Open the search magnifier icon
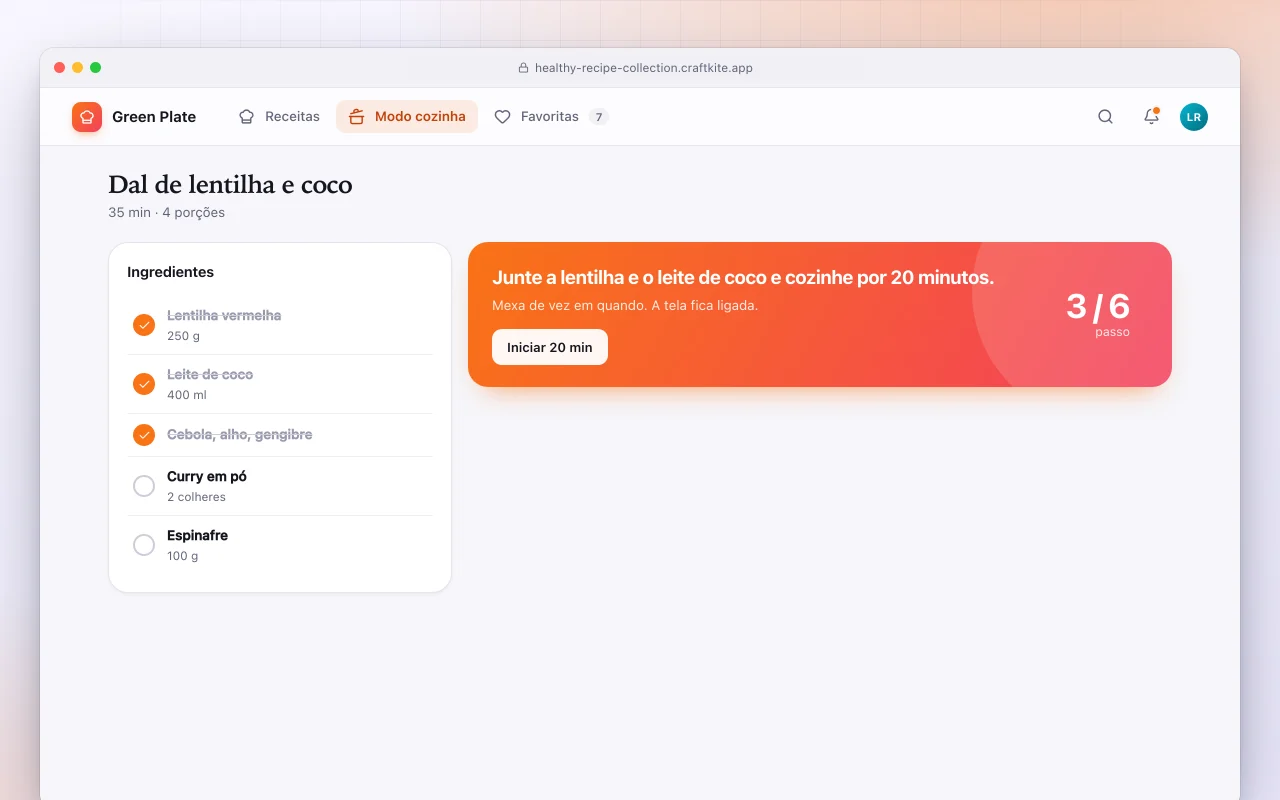 pyautogui.click(x=1105, y=117)
